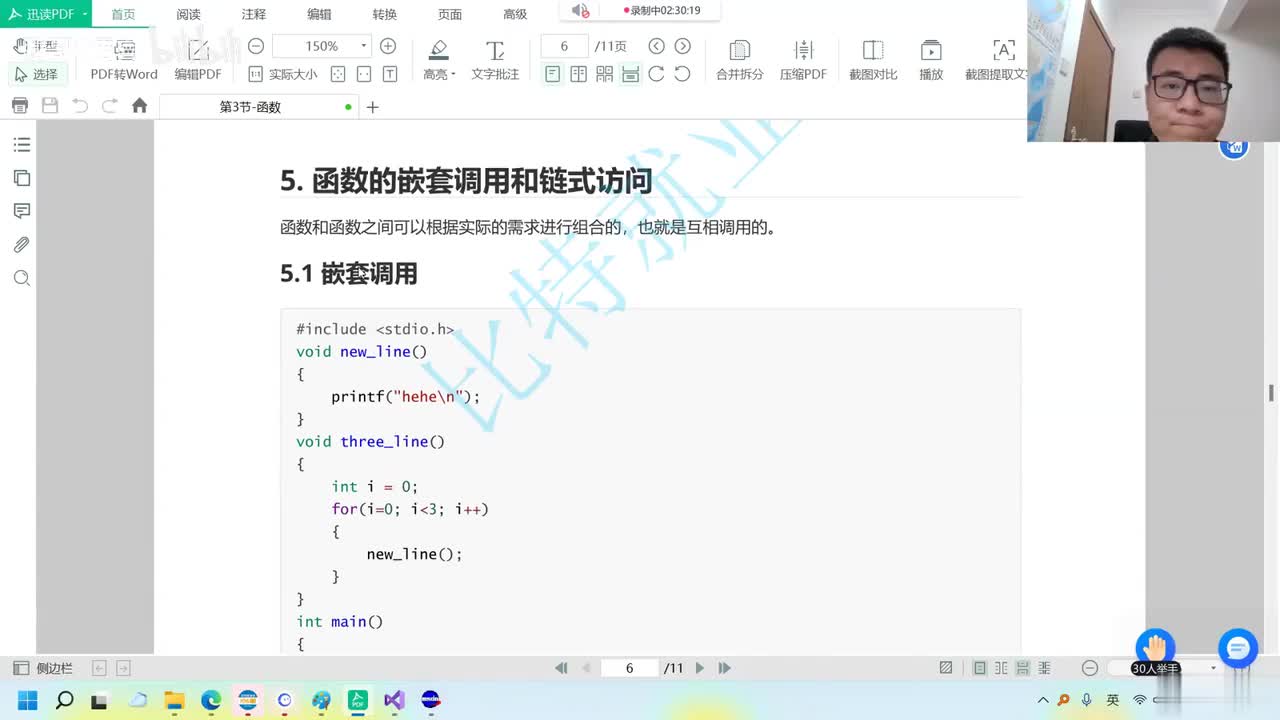The width and height of the screenshot is (1280, 720).
Task: Redo the last action
Action: point(110,106)
